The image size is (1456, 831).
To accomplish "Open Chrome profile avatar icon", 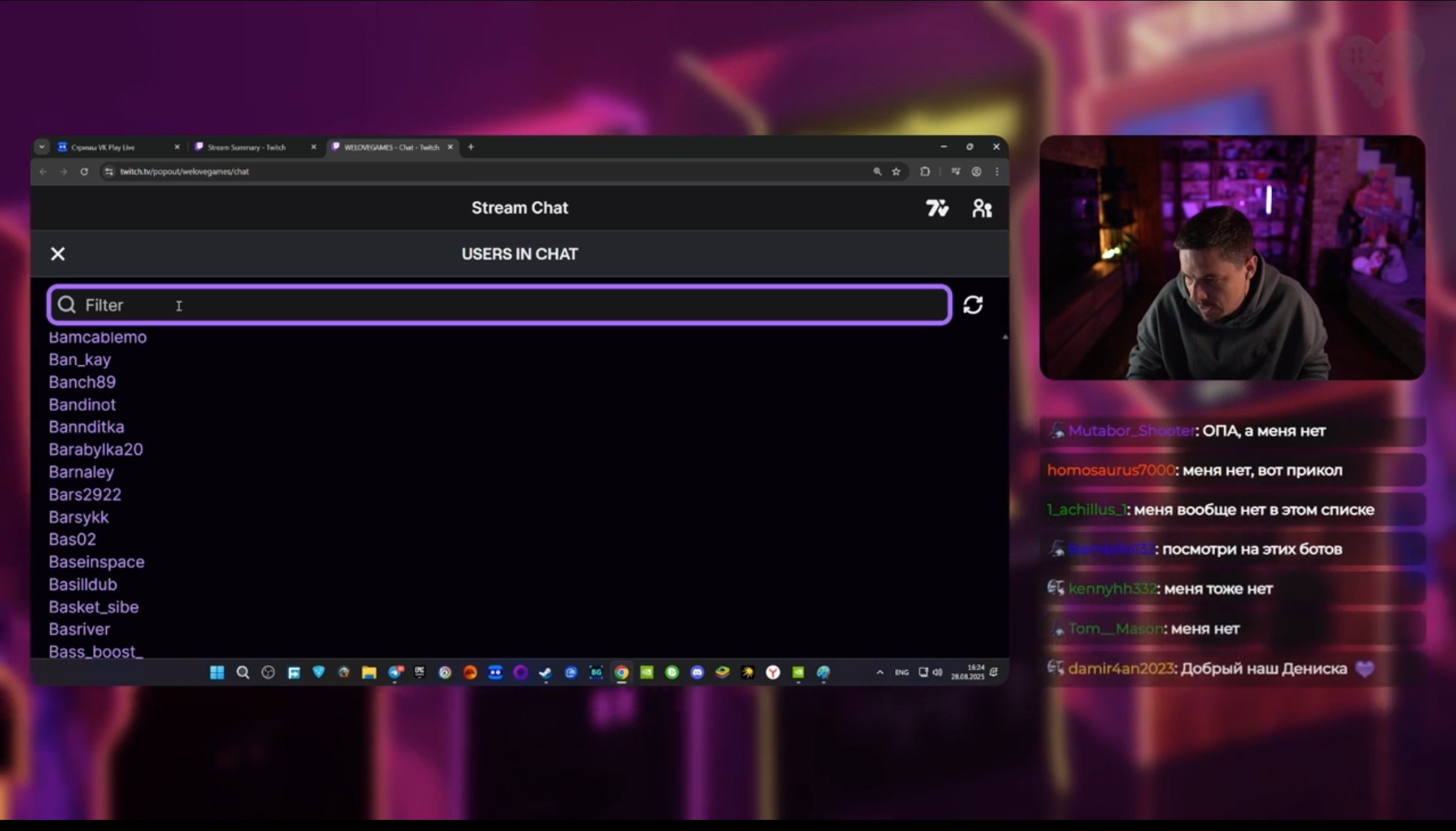I will tap(976, 172).
